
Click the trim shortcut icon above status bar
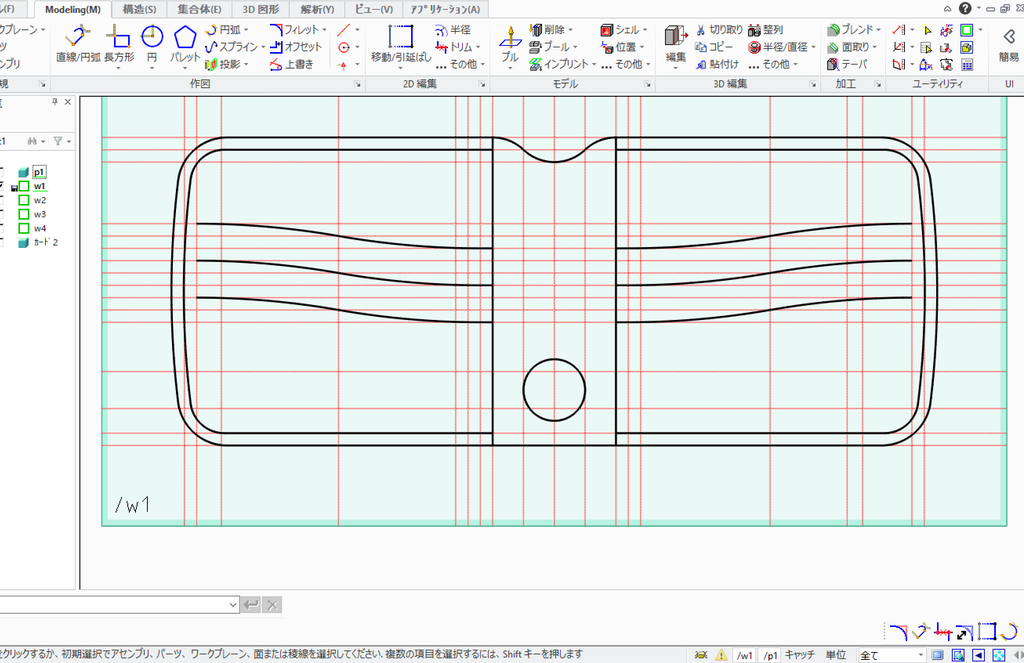tap(942, 632)
